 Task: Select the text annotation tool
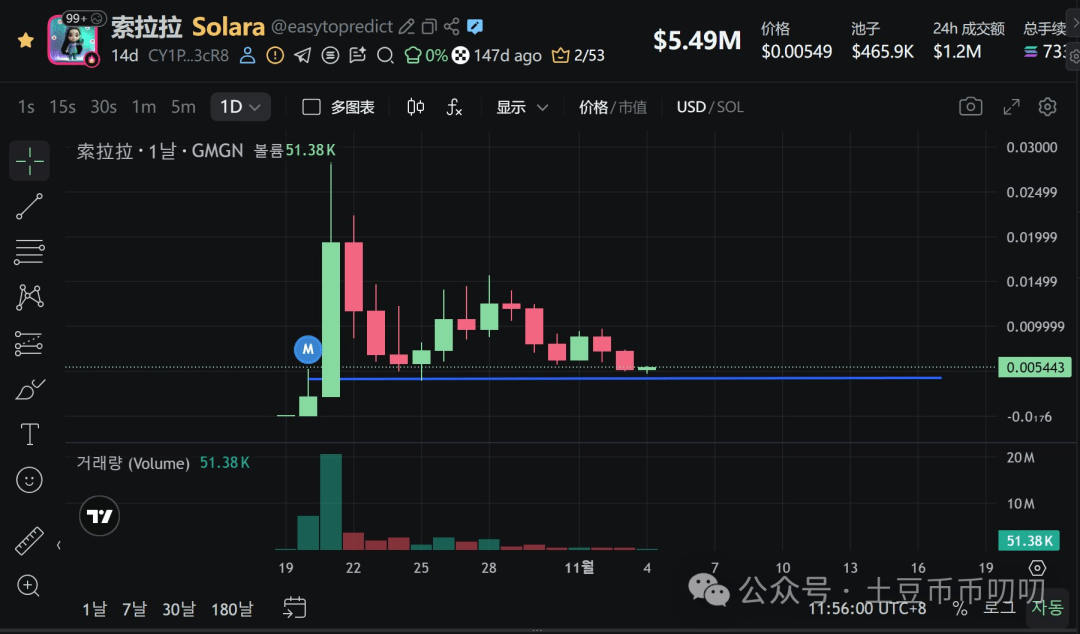(x=29, y=434)
